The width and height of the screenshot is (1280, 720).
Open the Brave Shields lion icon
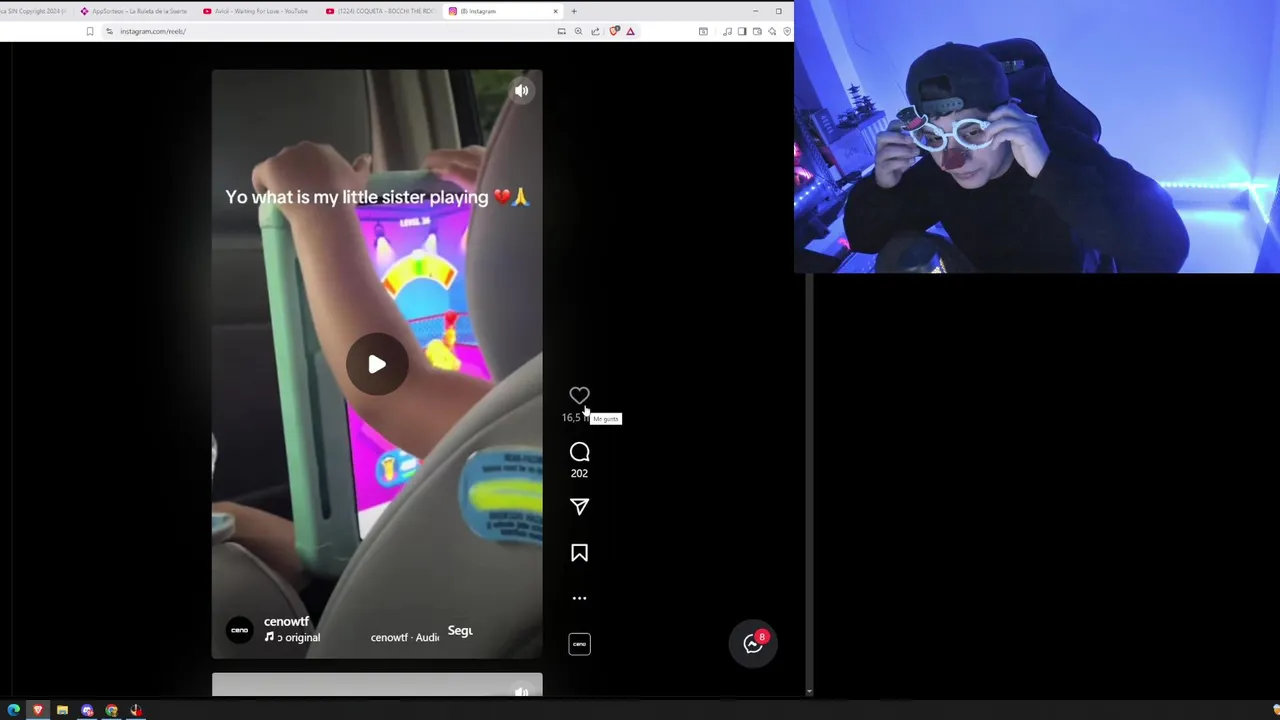coord(614,31)
